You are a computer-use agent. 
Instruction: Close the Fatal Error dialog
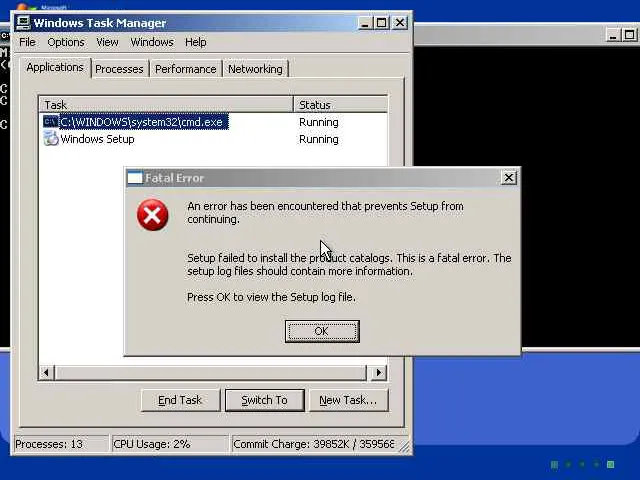click(x=509, y=178)
